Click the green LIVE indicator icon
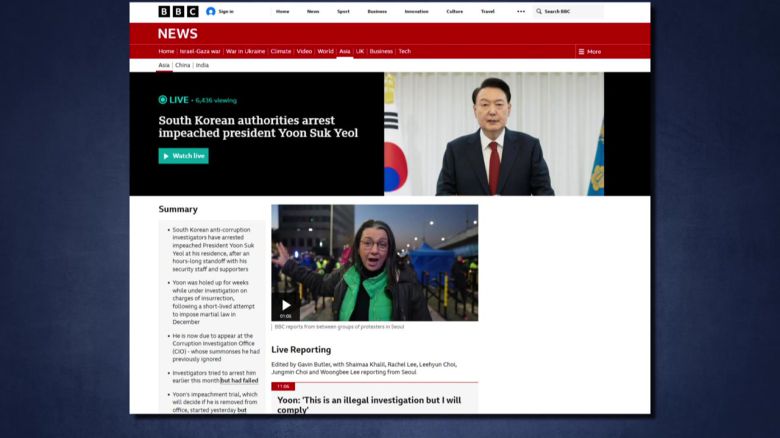Viewport: 780px width, 438px height. pos(163,100)
